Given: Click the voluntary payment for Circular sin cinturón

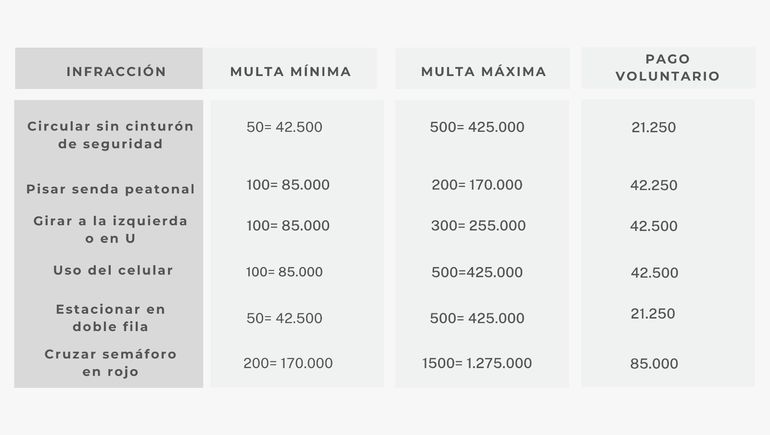Looking at the screenshot, I should (x=654, y=127).
